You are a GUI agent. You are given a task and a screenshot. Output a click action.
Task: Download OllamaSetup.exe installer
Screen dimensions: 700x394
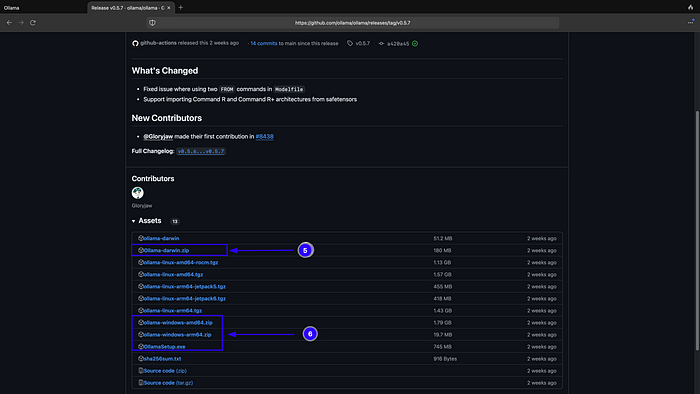click(x=164, y=347)
